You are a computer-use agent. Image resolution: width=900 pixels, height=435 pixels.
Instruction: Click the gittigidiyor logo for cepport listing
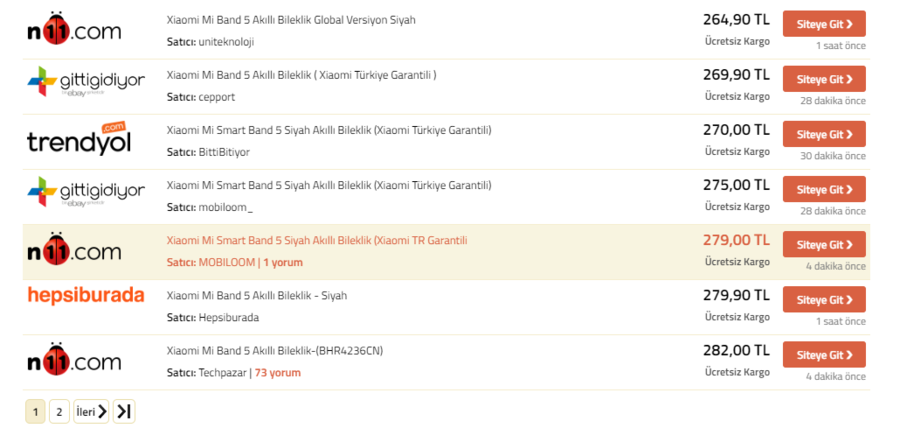[86, 81]
